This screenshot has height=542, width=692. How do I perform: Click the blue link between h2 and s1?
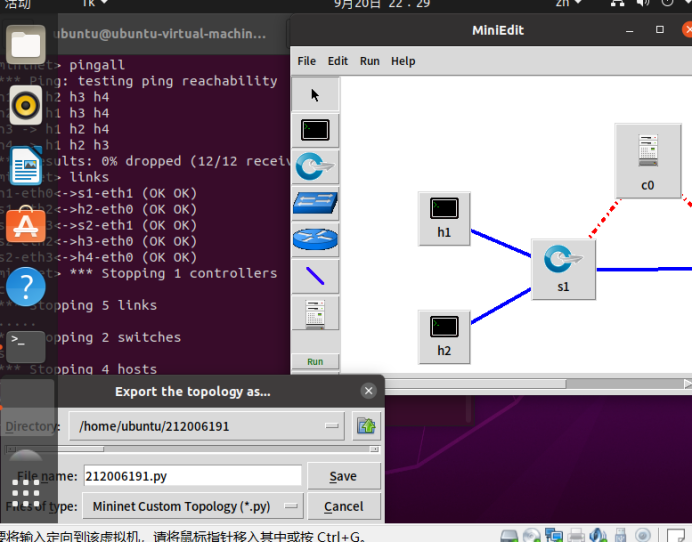click(501, 306)
